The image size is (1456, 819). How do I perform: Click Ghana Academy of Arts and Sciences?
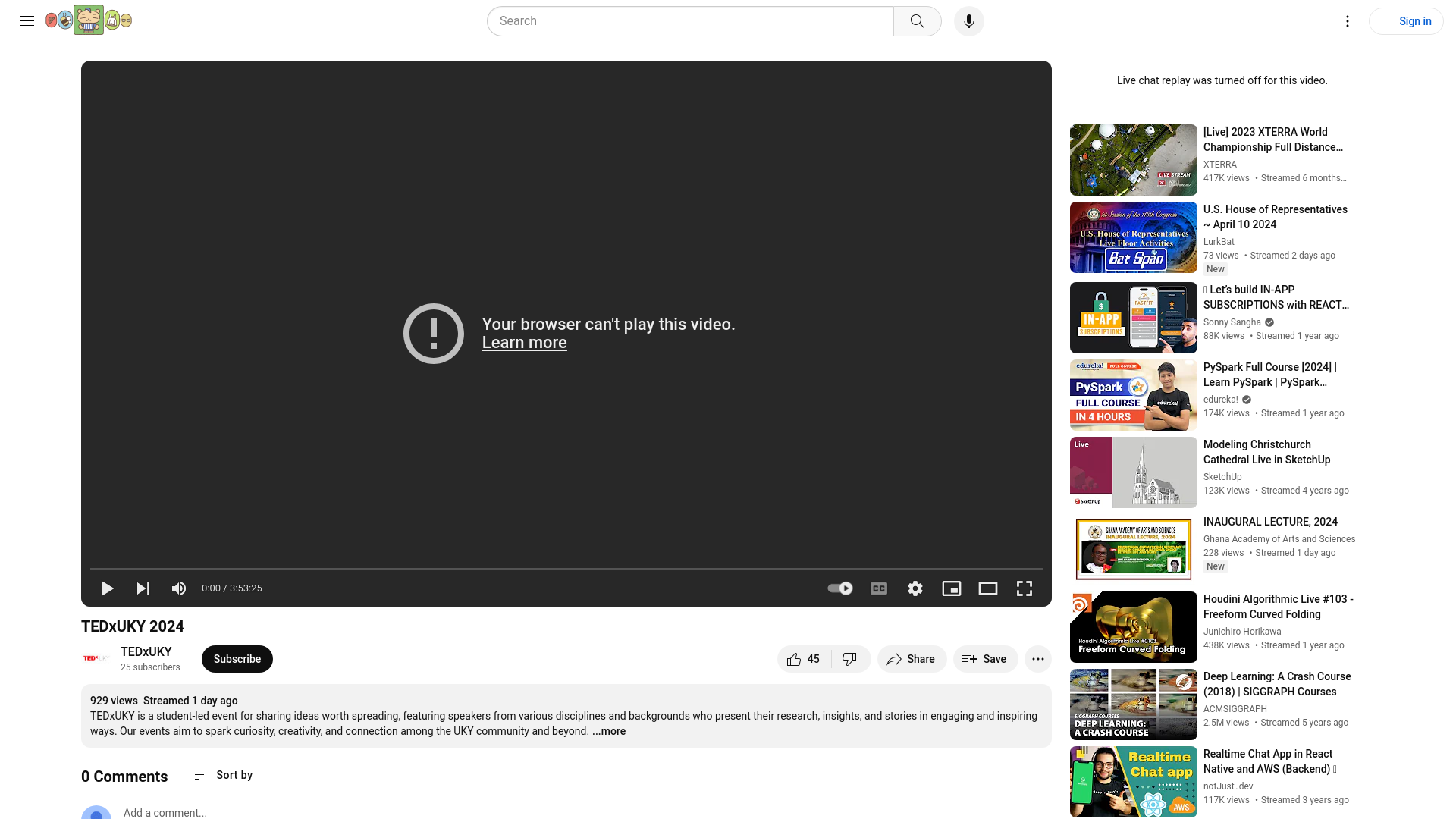[1279, 539]
